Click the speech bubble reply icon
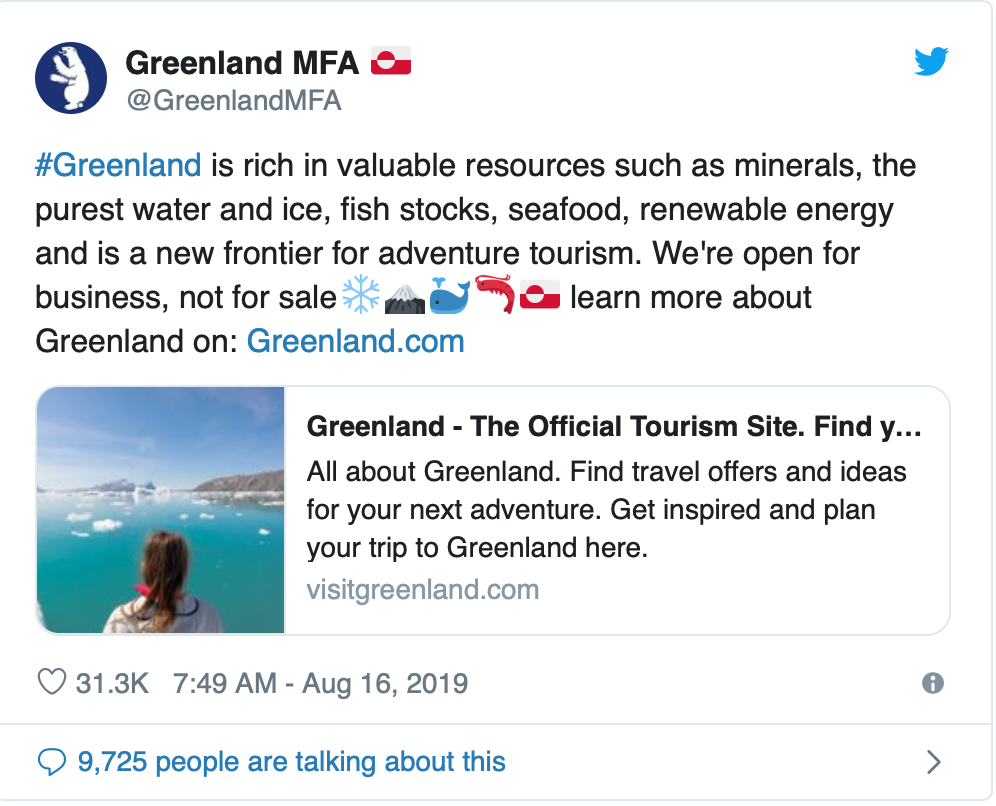The image size is (996, 806). (51, 762)
